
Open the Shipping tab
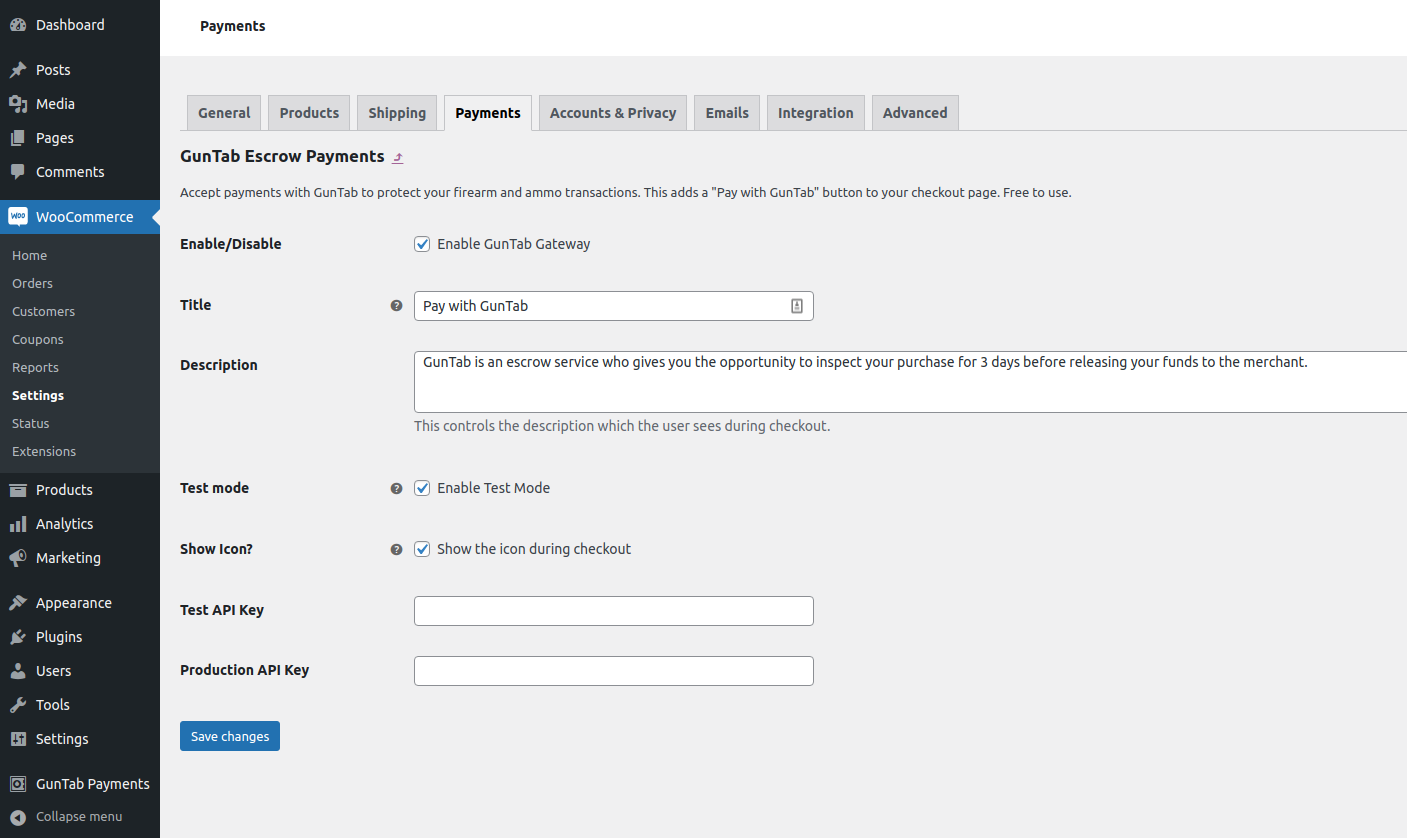[397, 113]
